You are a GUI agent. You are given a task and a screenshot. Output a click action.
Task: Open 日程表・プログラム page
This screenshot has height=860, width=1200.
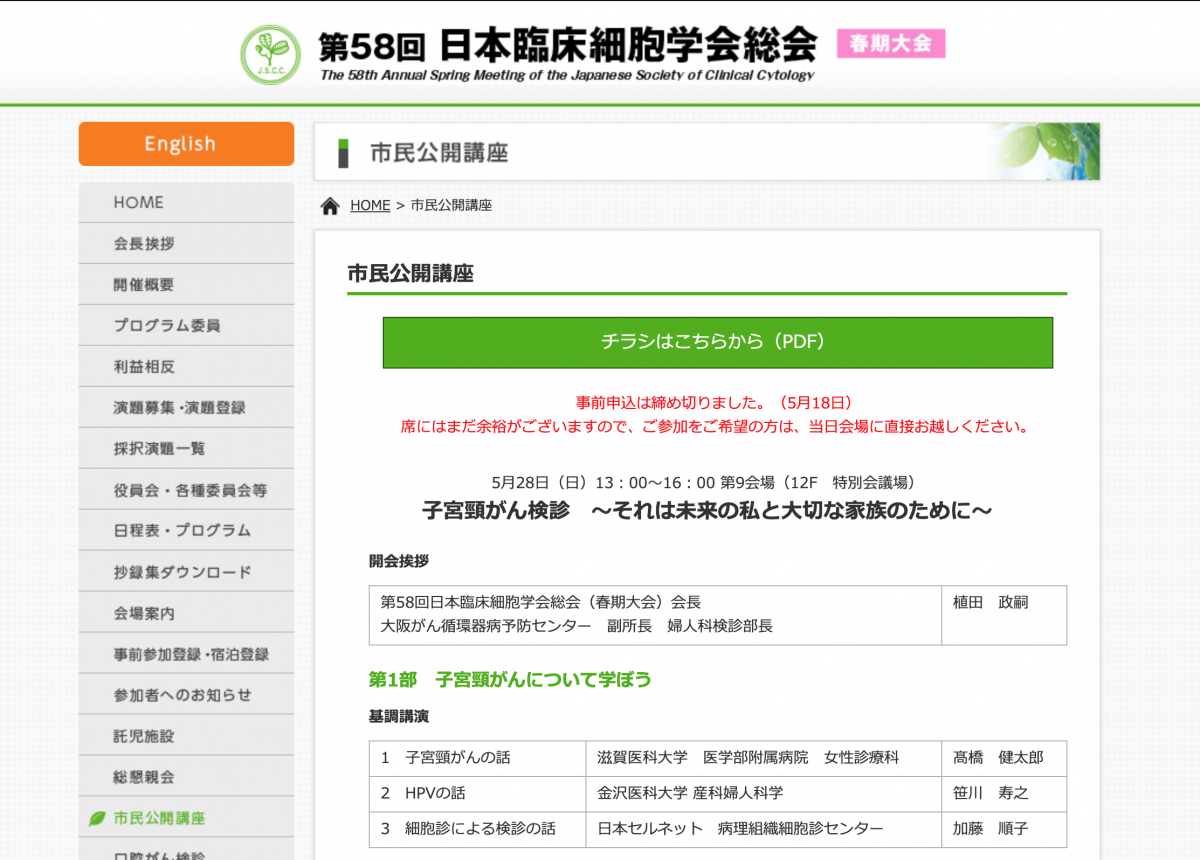tap(186, 530)
